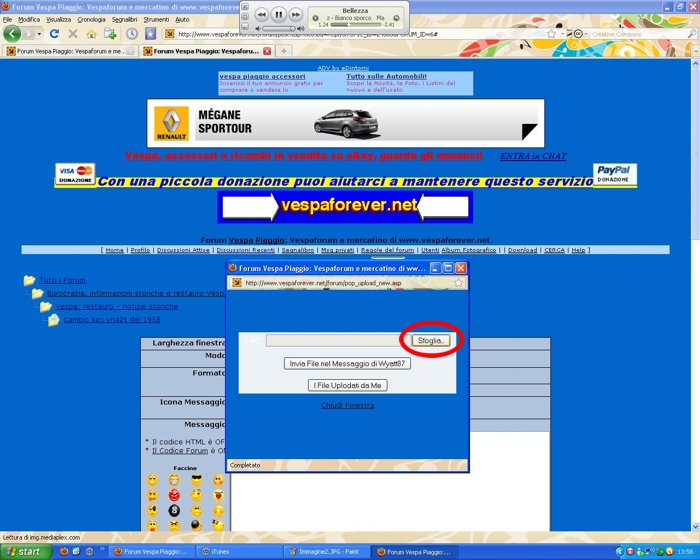Pause the song in the iTunes mini player
Image resolution: width=700 pixels, height=560 pixels.
click(279, 15)
